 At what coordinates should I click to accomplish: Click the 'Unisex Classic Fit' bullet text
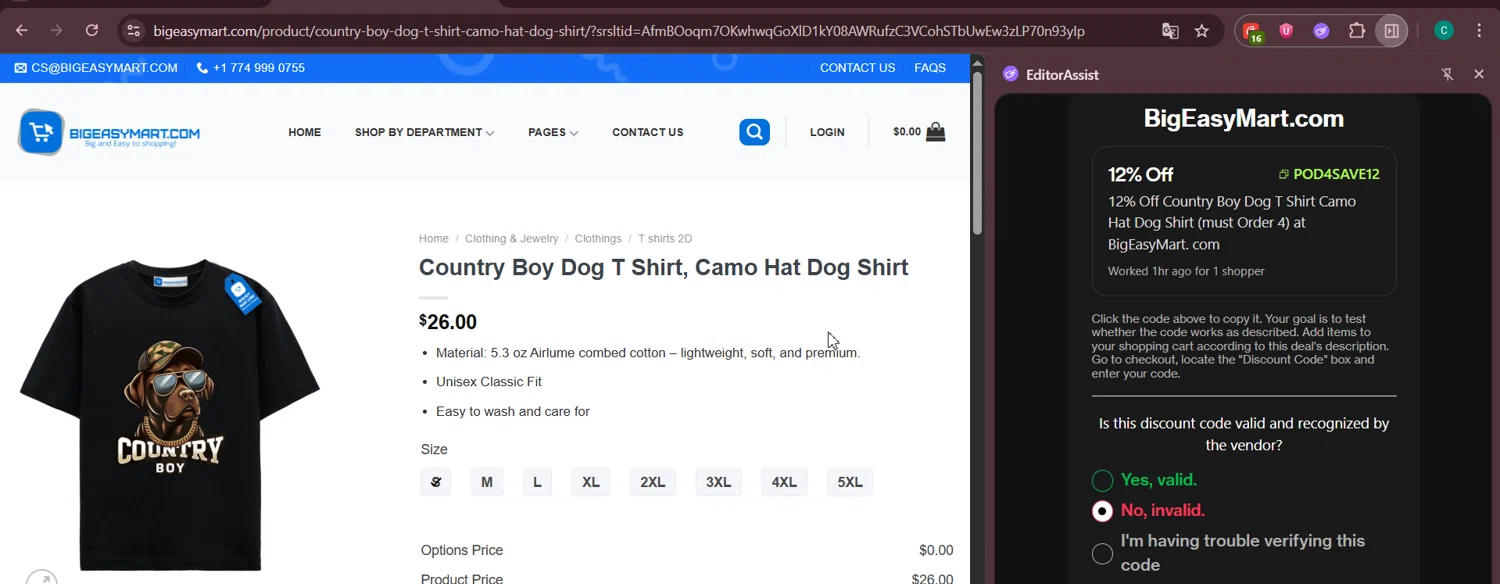pyautogui.click(x=489, y=382)
